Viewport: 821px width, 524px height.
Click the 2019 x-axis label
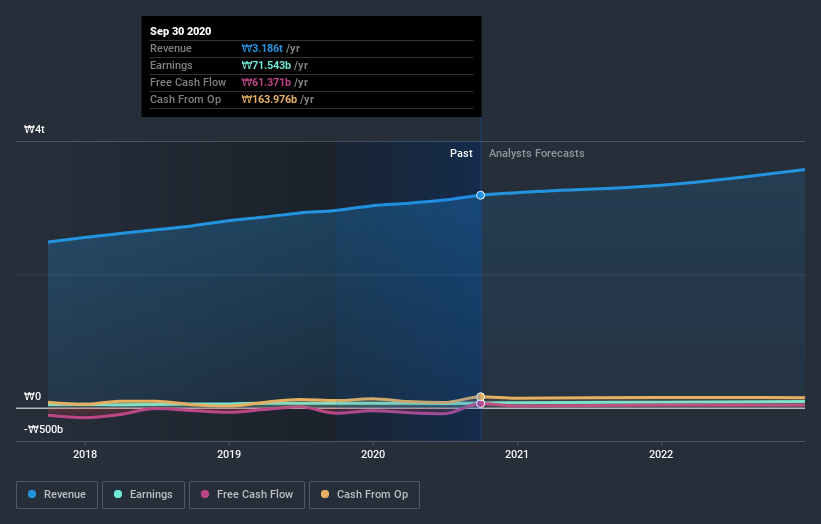pos(229,454)
